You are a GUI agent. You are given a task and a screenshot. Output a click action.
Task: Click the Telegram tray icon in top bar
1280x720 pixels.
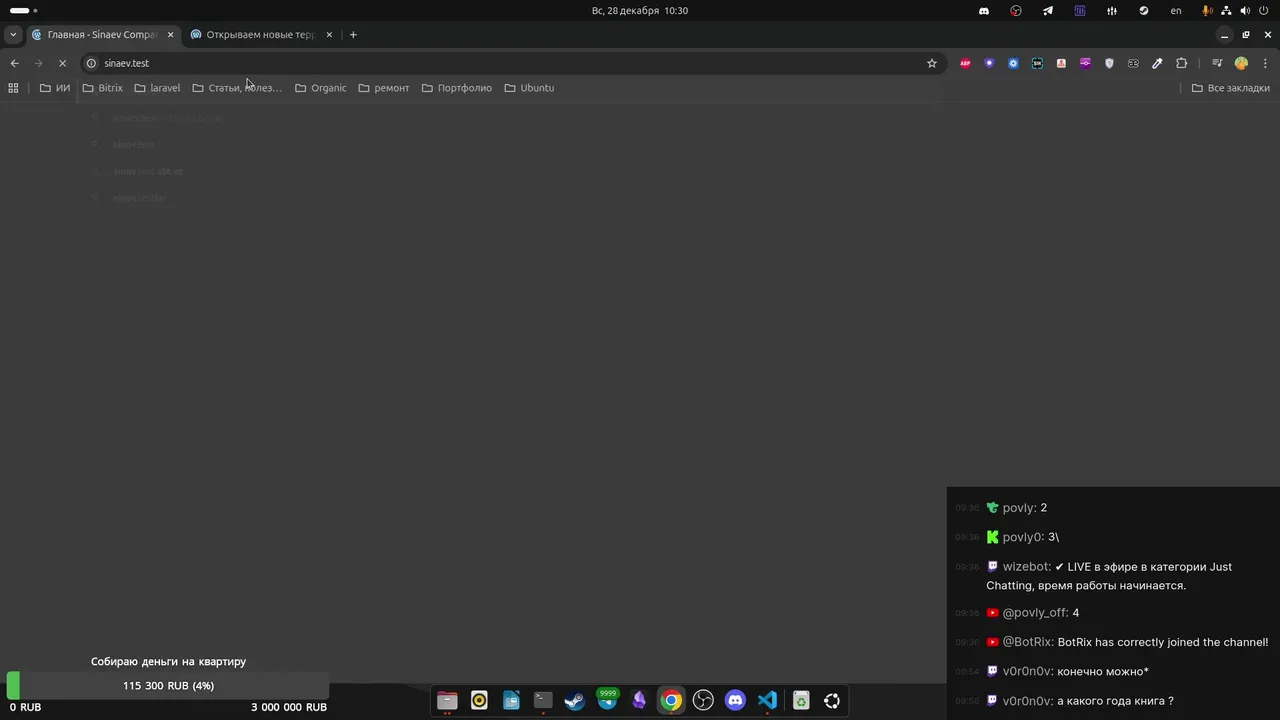(x=1048, y=11)
